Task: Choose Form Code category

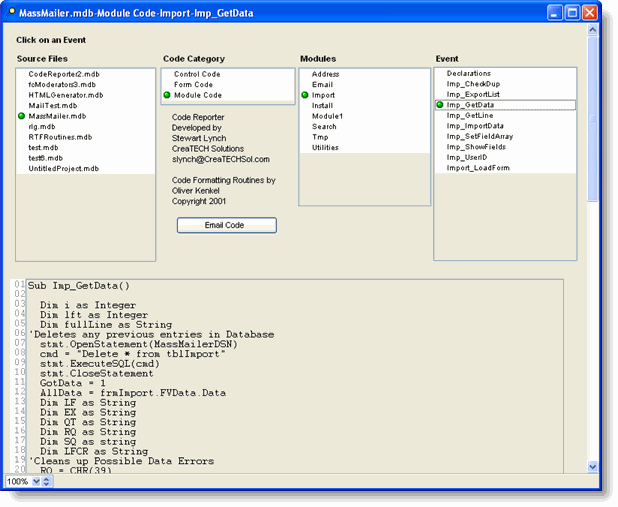Action: tap(193, 85)
